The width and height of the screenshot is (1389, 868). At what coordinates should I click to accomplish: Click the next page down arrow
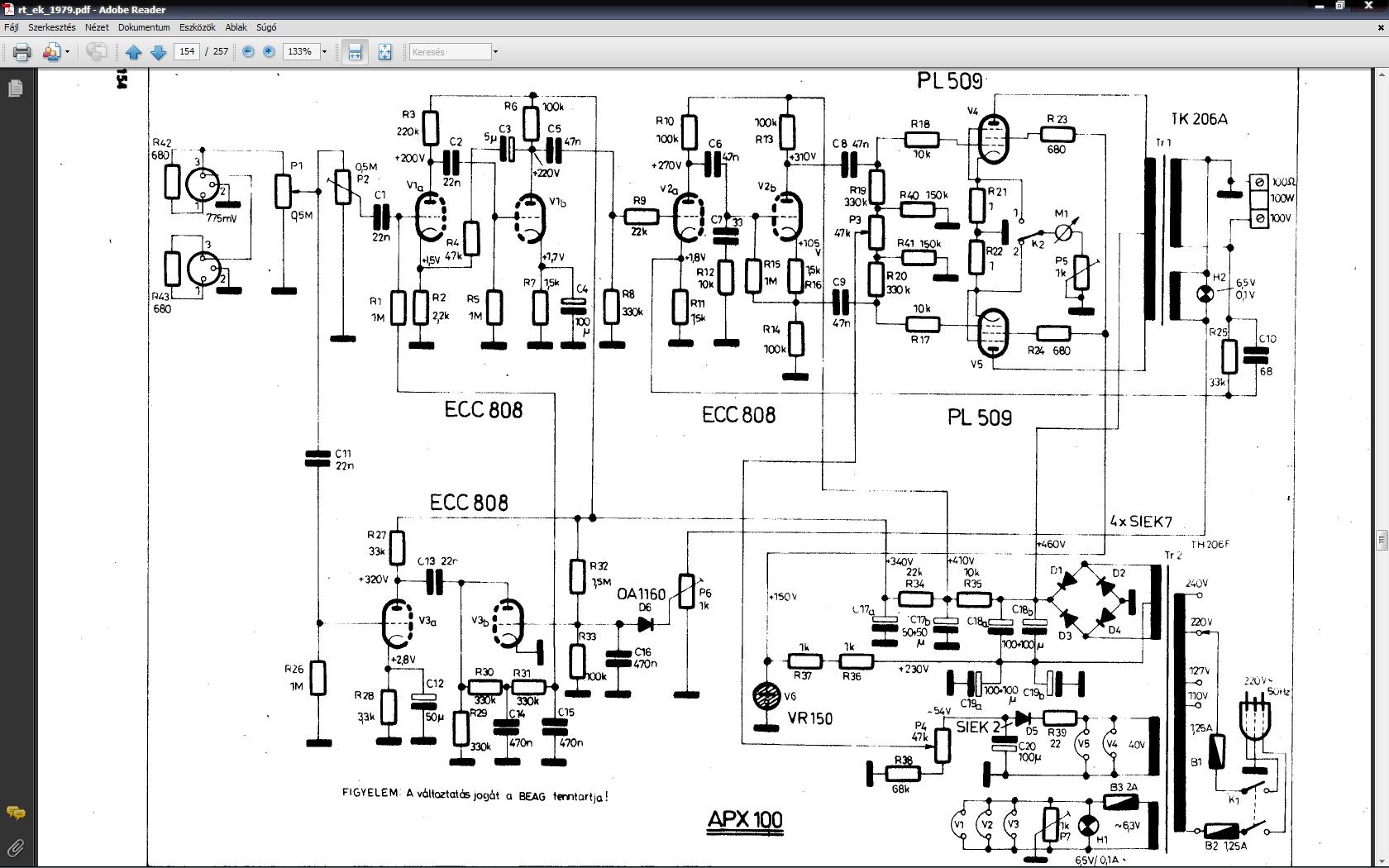coord(159,52)
